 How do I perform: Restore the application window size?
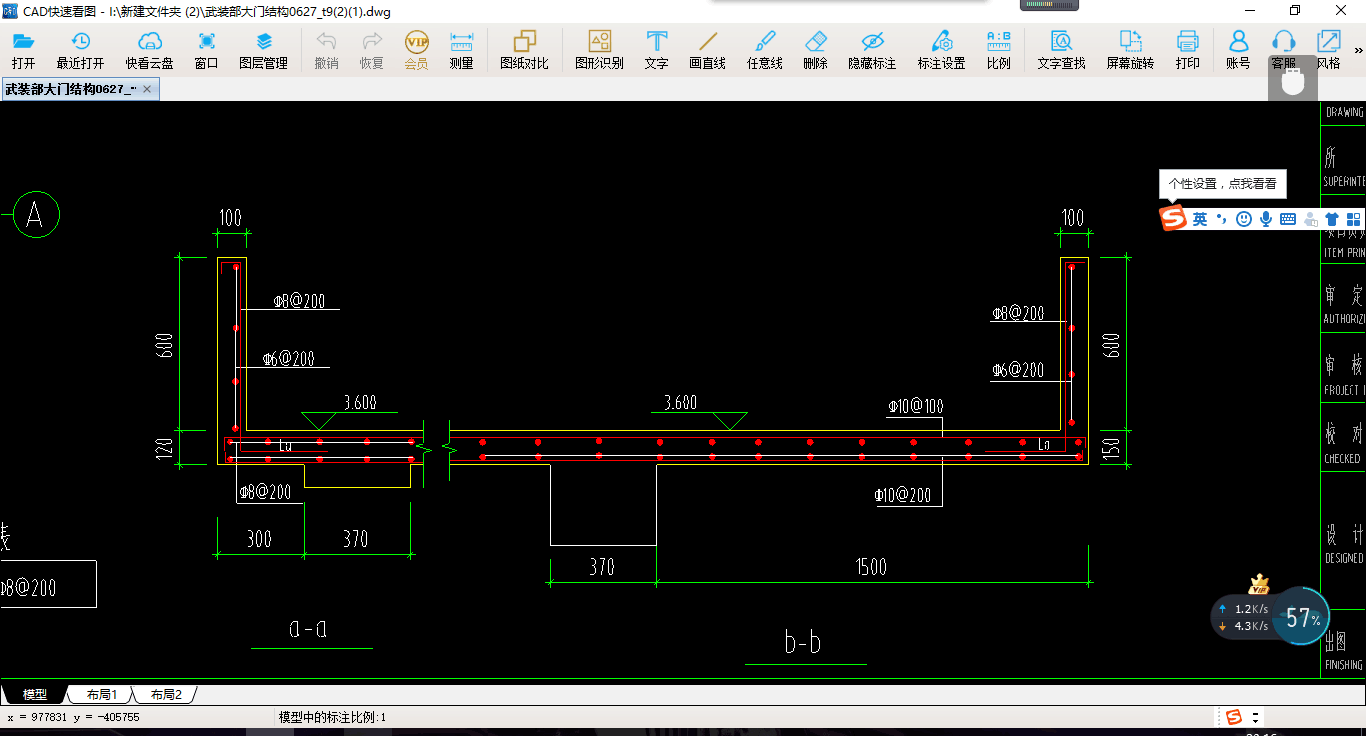coord(1295,11)
